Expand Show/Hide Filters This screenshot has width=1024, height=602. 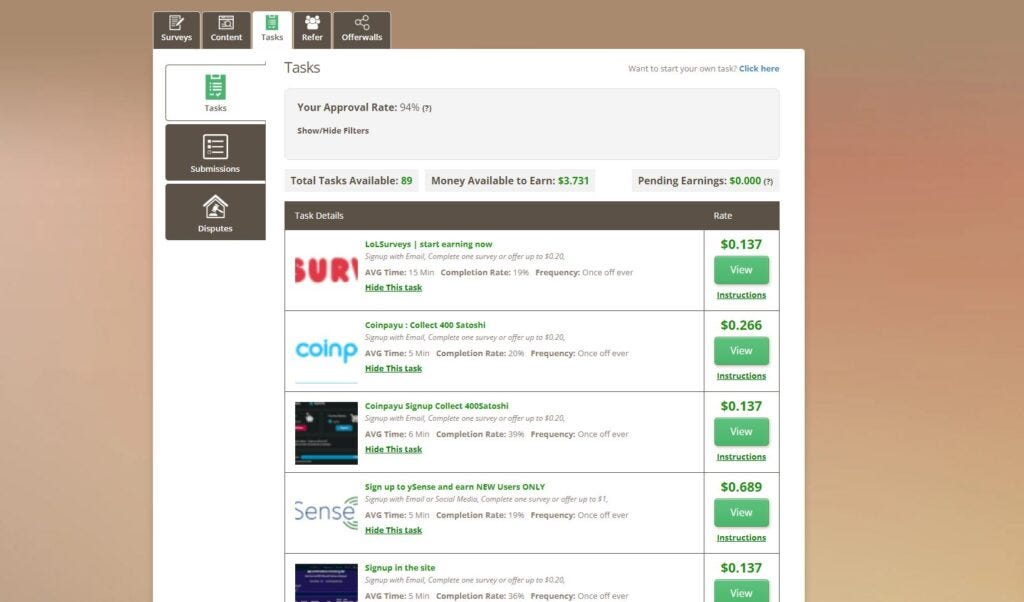pyautogui.click(x=333, y=131)
